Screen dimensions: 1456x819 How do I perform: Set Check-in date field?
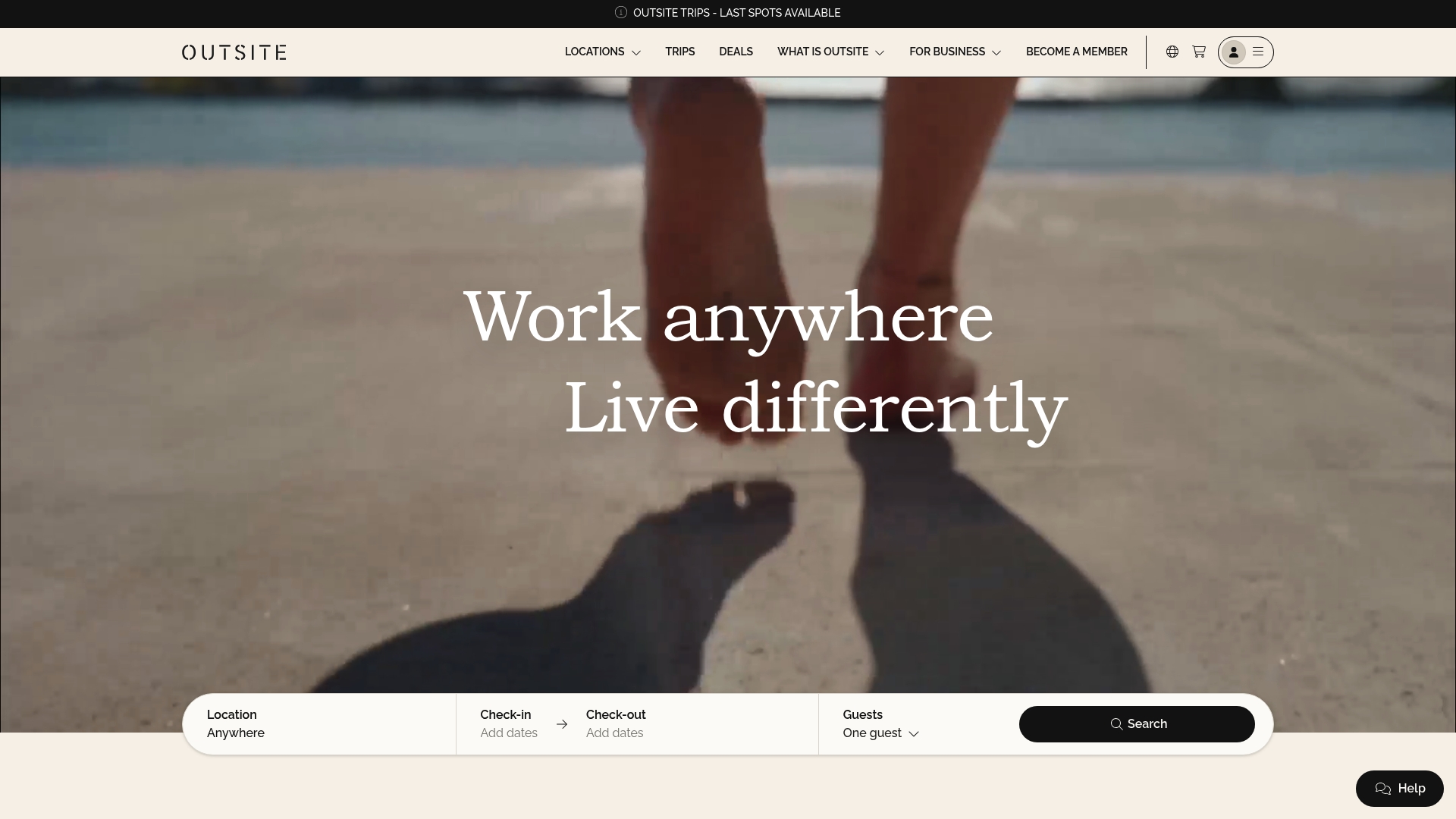(x=509, y=724)
